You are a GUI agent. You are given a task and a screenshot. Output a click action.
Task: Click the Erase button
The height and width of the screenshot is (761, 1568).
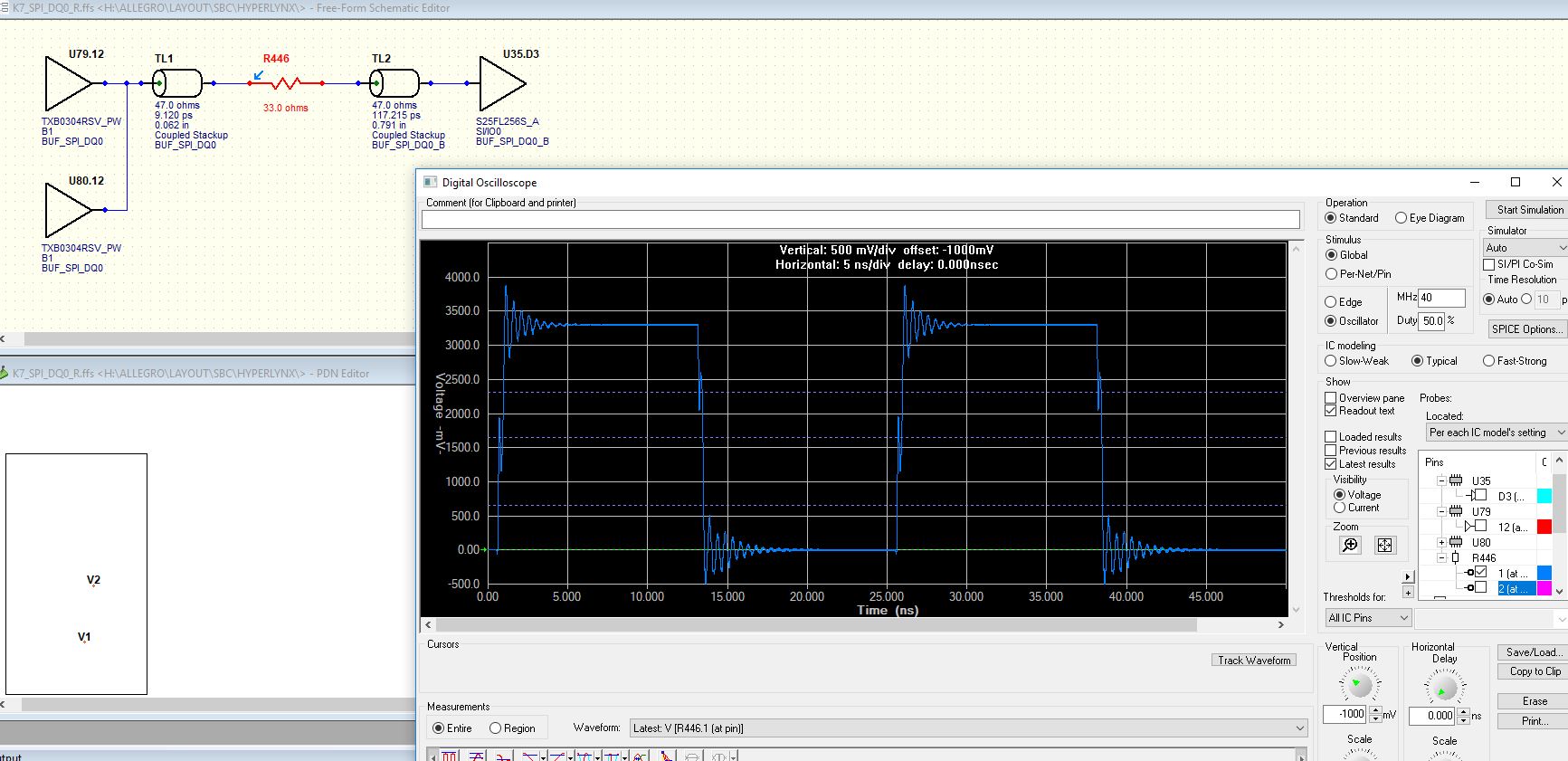pyautogui.click(x=1535, y=701)
